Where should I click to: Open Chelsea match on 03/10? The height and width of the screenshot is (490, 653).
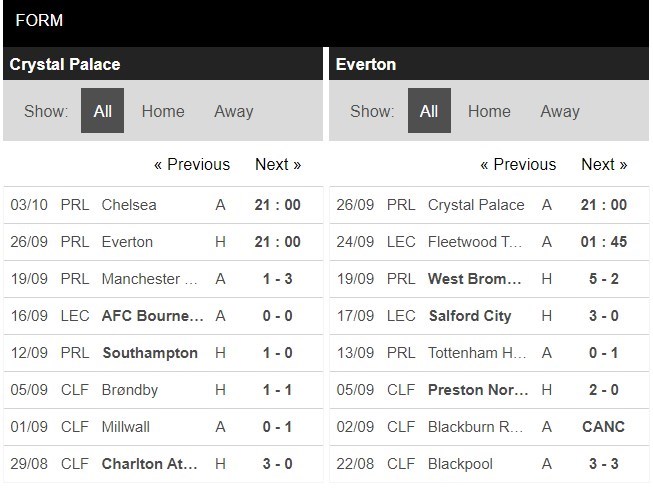pos(129,205)
